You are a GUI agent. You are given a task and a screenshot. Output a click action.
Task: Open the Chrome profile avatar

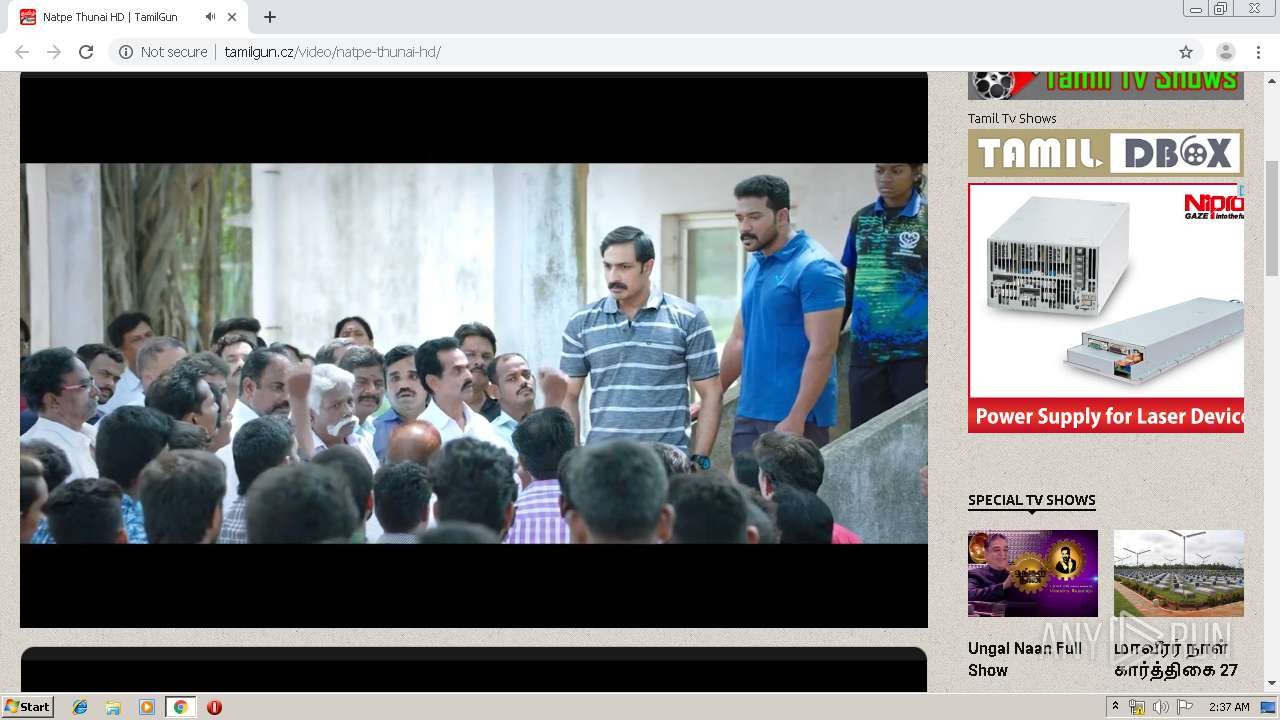[1225, 52]
